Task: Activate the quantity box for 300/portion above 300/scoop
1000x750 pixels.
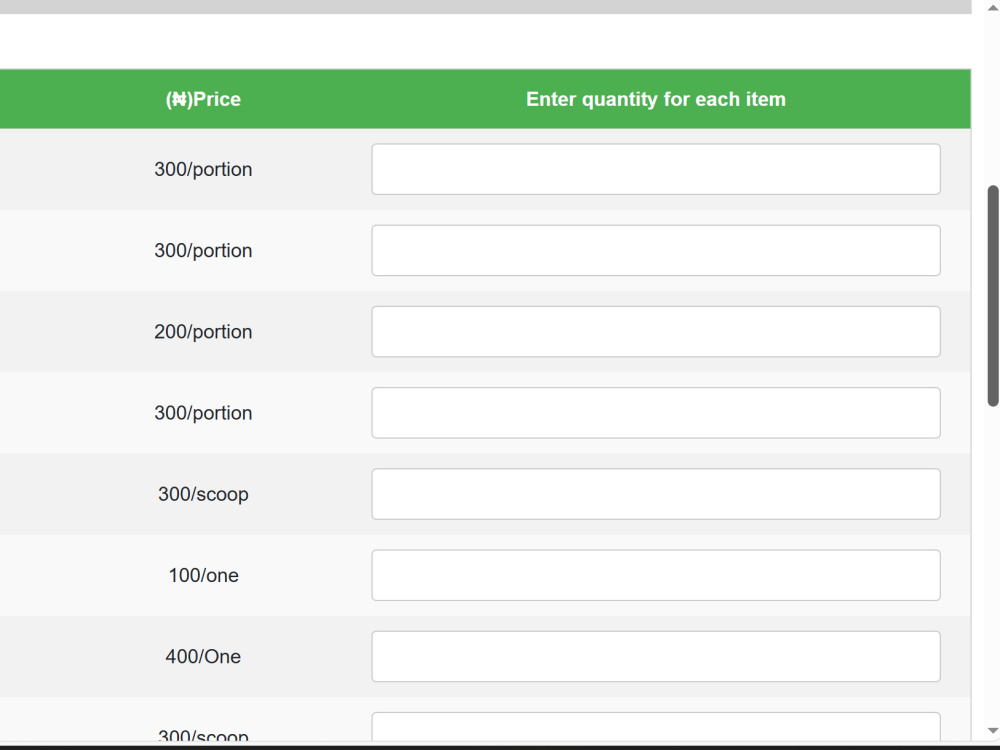Action: click(656, 413)
